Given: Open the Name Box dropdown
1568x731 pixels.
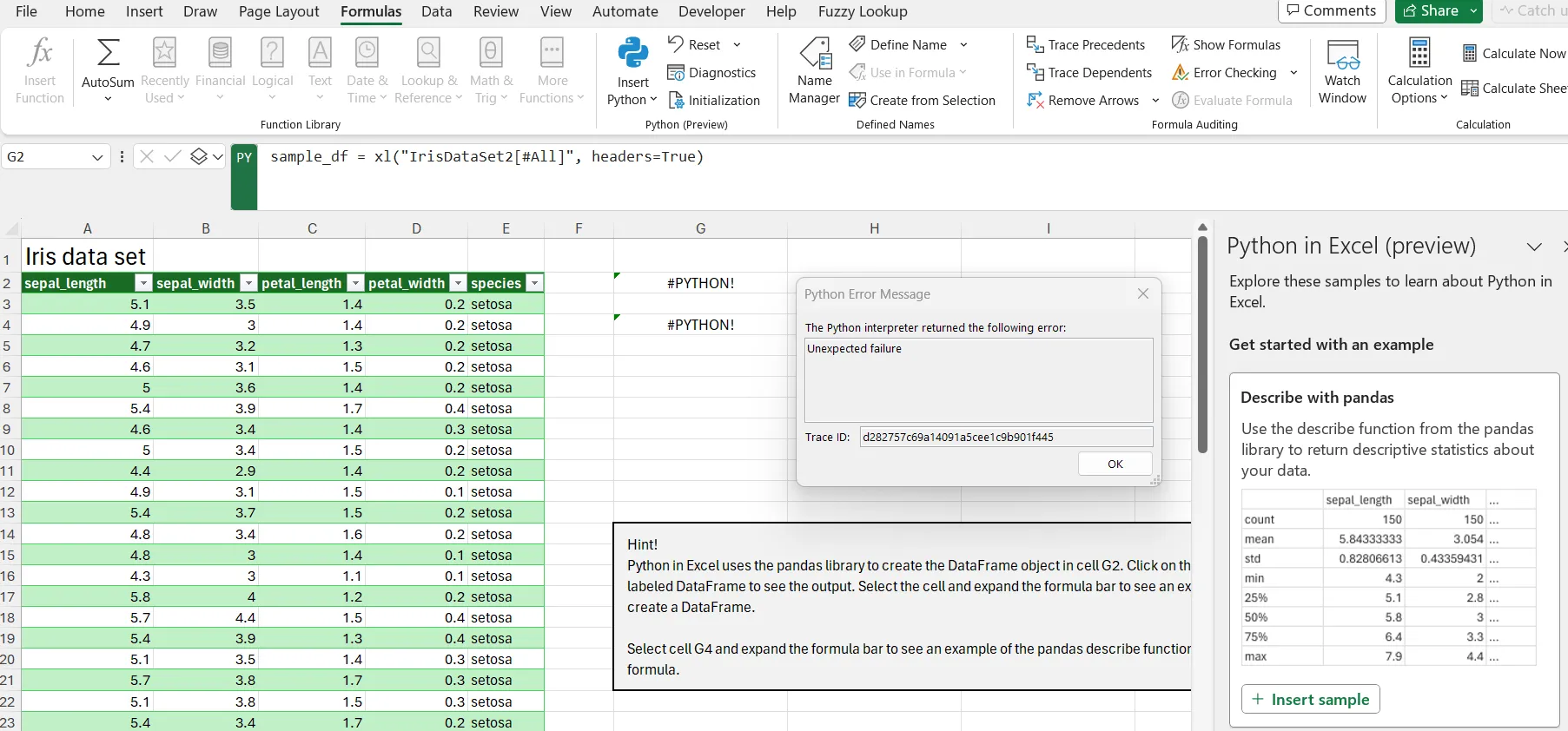Looking at the screenshot, I should tap(97, 157).
